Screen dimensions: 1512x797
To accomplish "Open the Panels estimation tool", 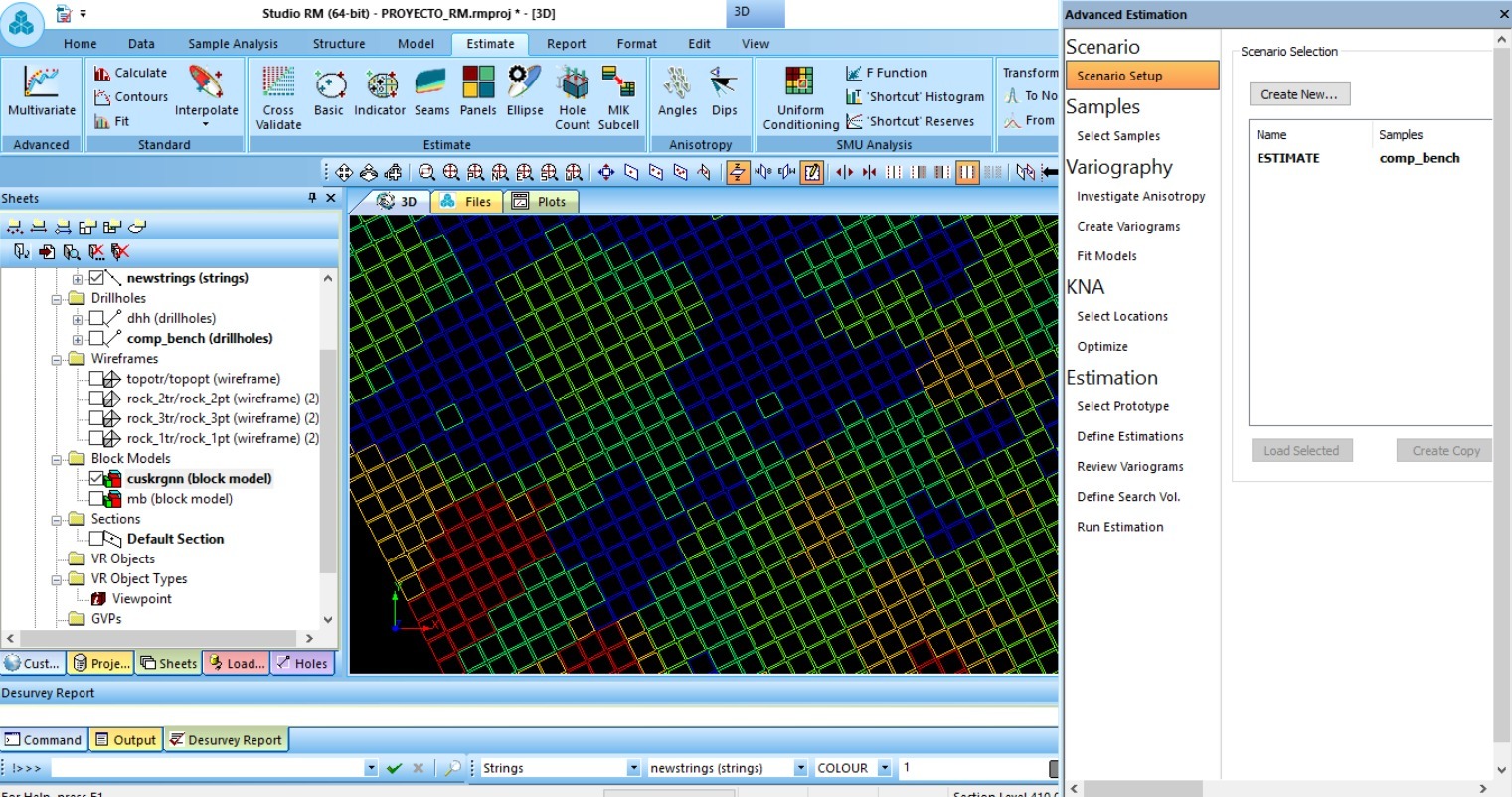I will (x=478, y=92).
